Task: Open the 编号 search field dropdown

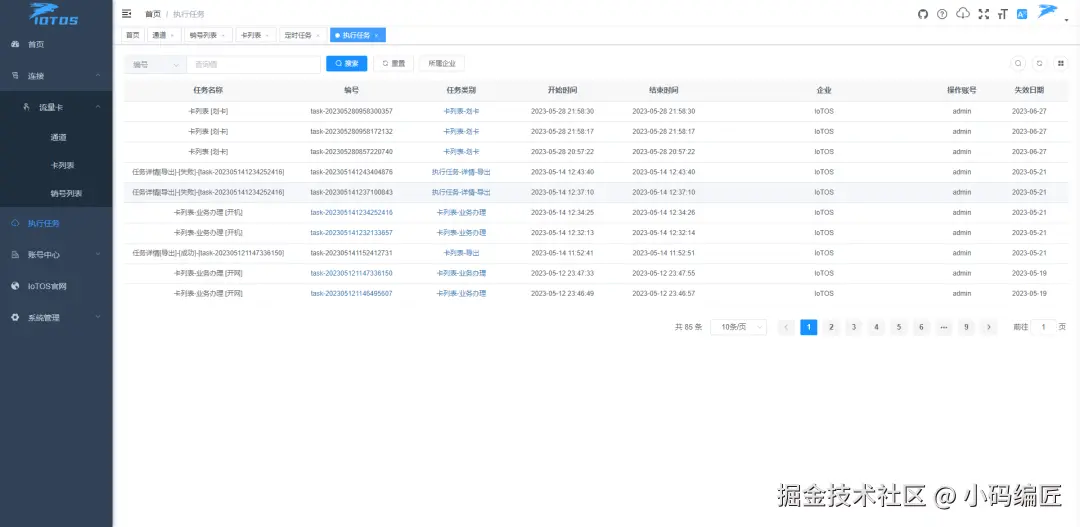Action: [x=156, y=64]
